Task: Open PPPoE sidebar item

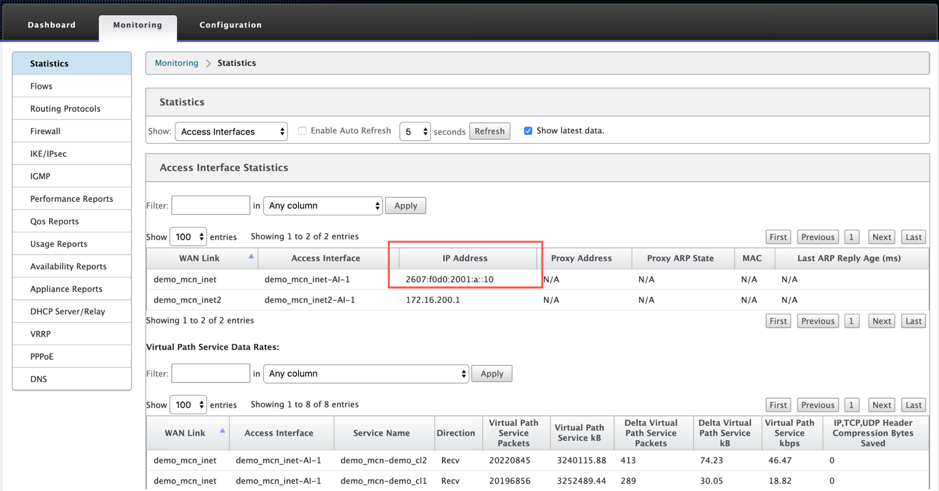Action: tap(72, 356)
